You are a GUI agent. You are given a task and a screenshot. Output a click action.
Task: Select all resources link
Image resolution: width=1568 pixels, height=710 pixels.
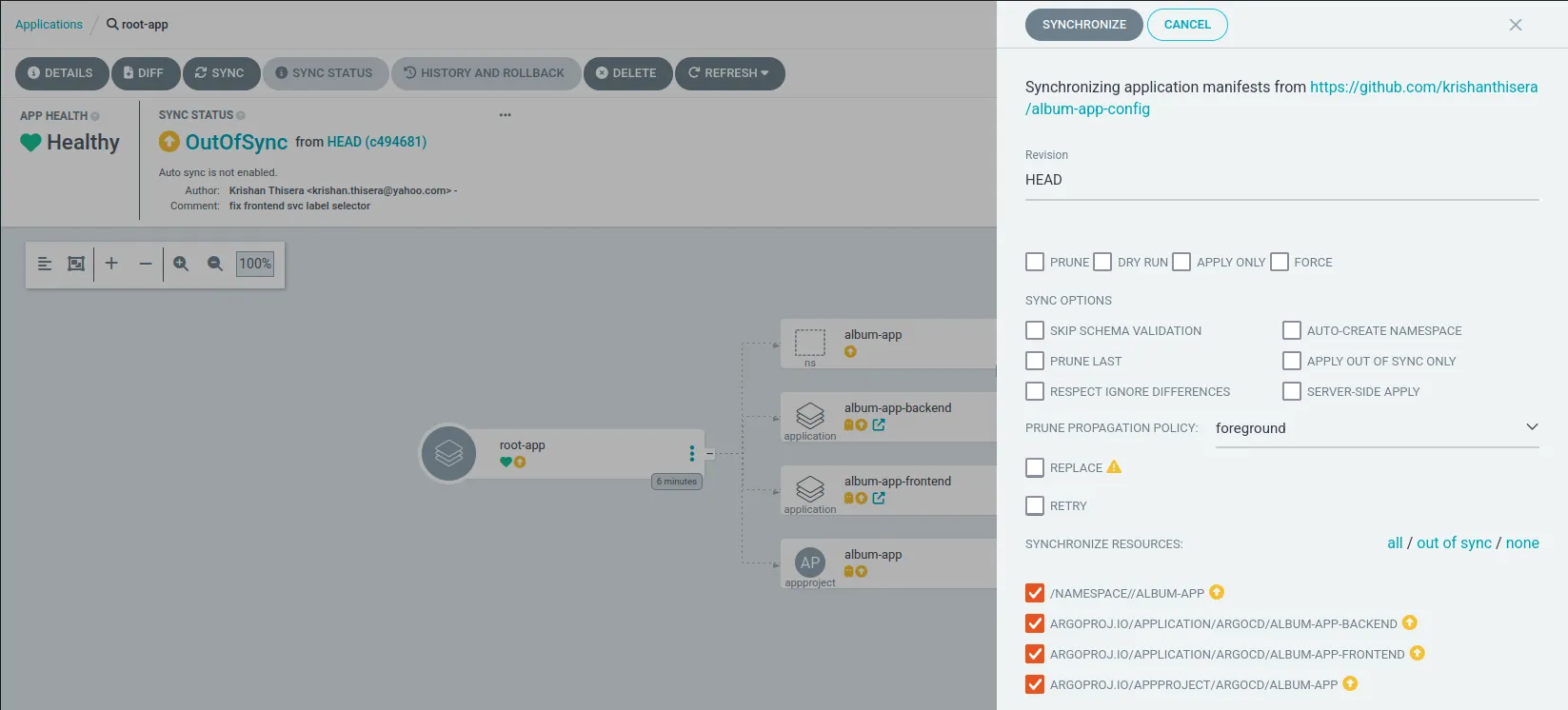(x=1395, y=542)
